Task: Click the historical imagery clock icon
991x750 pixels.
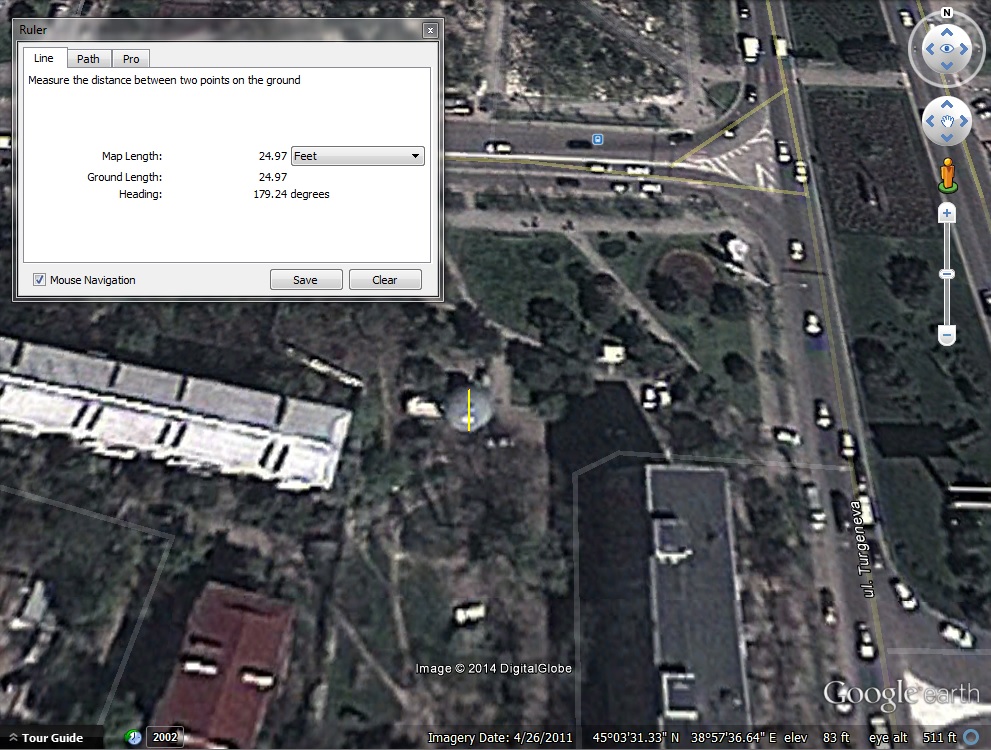Action: click(x=134, y=738)
